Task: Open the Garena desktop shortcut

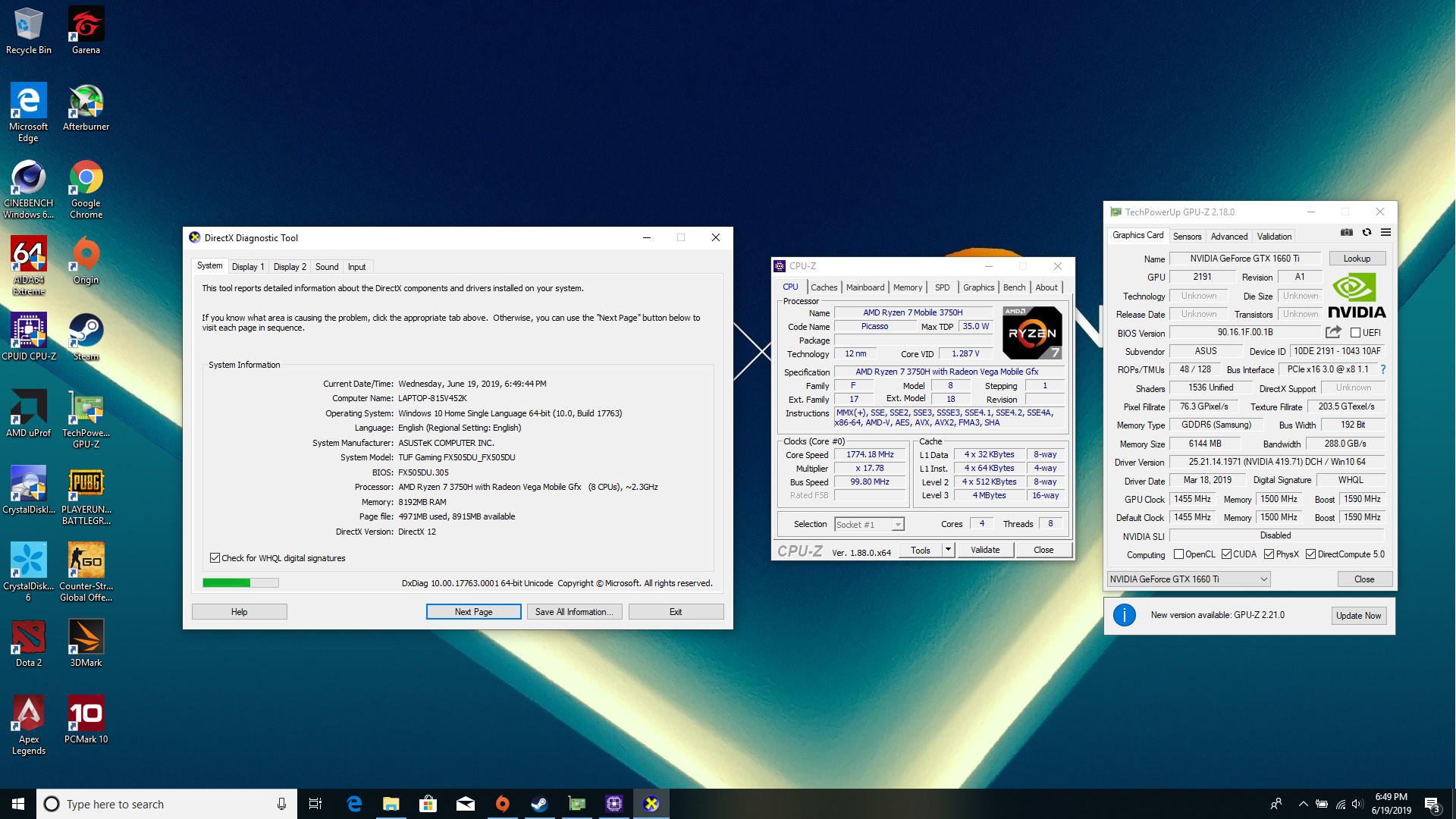Action: click(86, 30)
